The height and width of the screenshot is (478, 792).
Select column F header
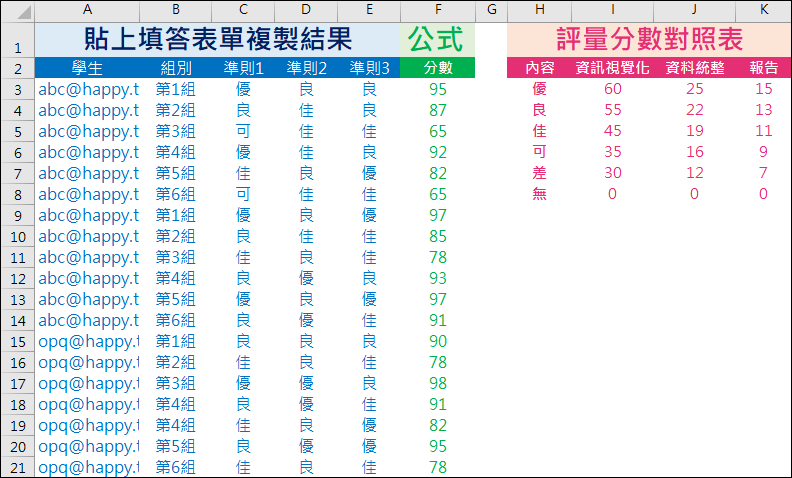(x=438, y=10)
